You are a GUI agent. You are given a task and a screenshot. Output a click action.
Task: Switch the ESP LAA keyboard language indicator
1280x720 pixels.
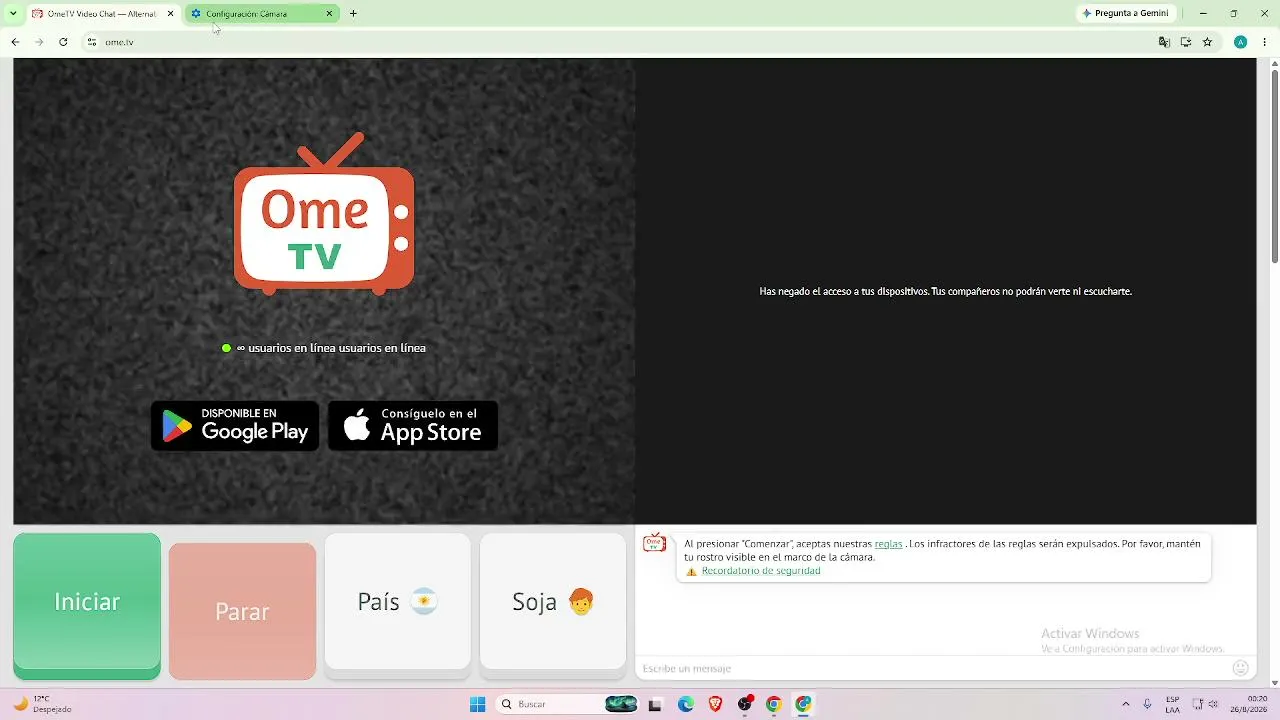1173,704
